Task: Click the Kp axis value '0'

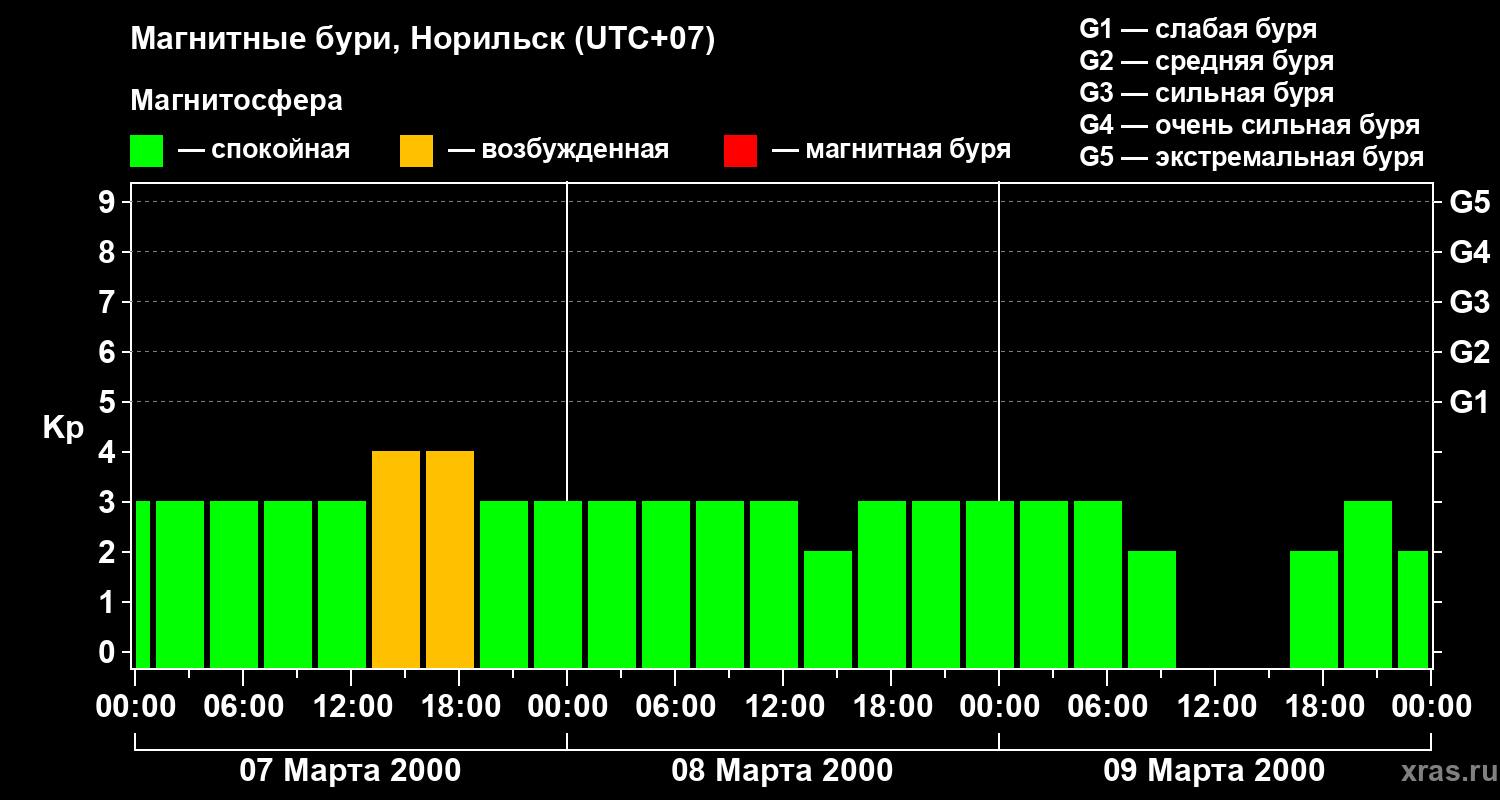Action: [x=109, y=652]
